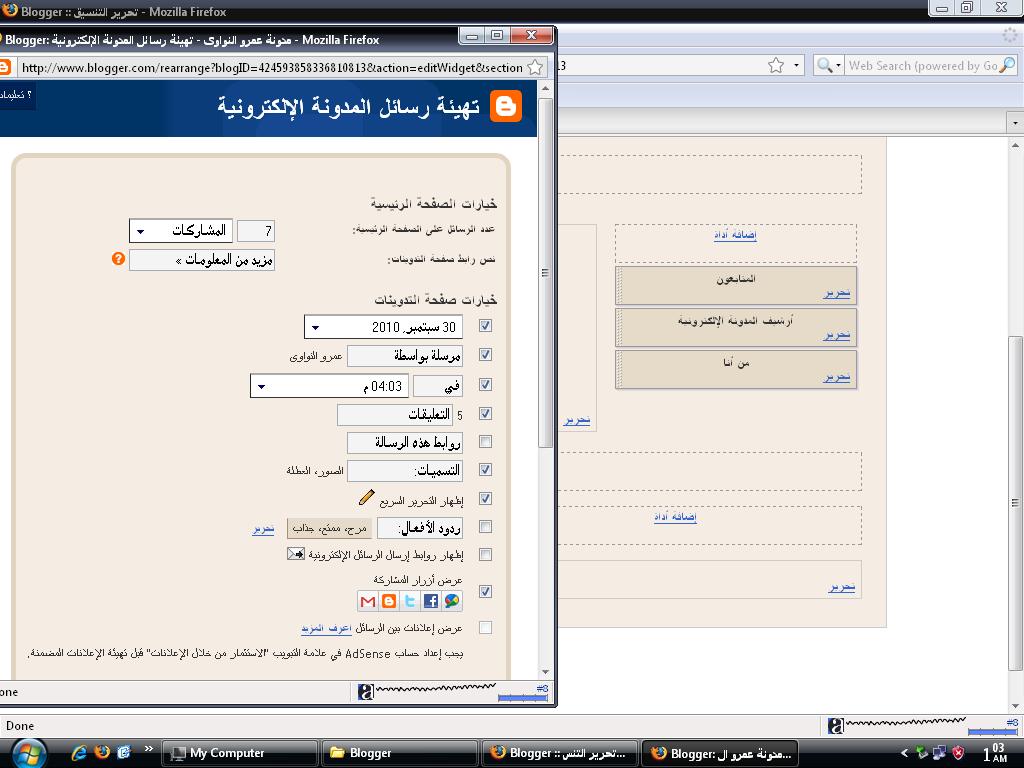Toggle 'عرض أزرار المشاركة' share buttons checkbox
This screenshot has width=1024, height=768.
tap(485, 592)
